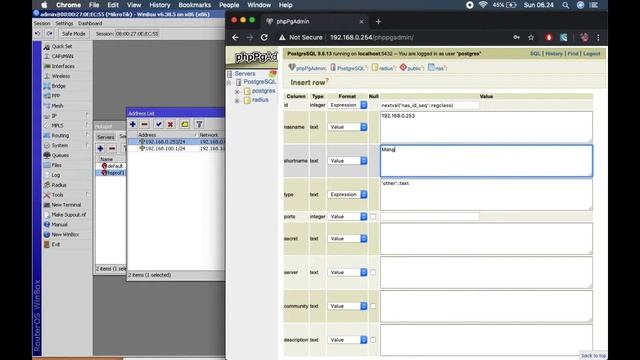Click Safe Mode button in WinBox
This screenshot has height=360, width=640.
coord(73,33)
